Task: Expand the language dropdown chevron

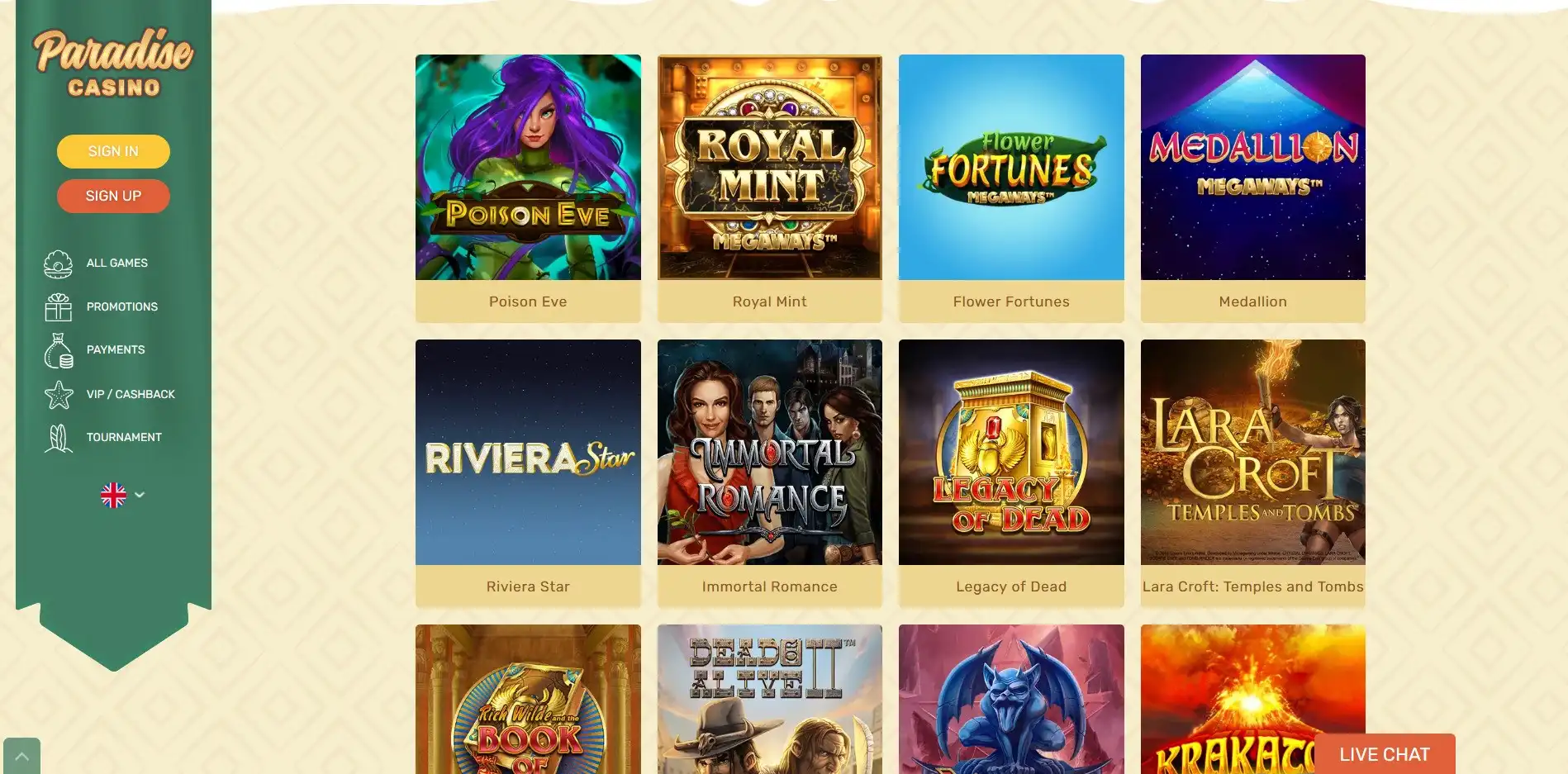Action: (140, 495)
